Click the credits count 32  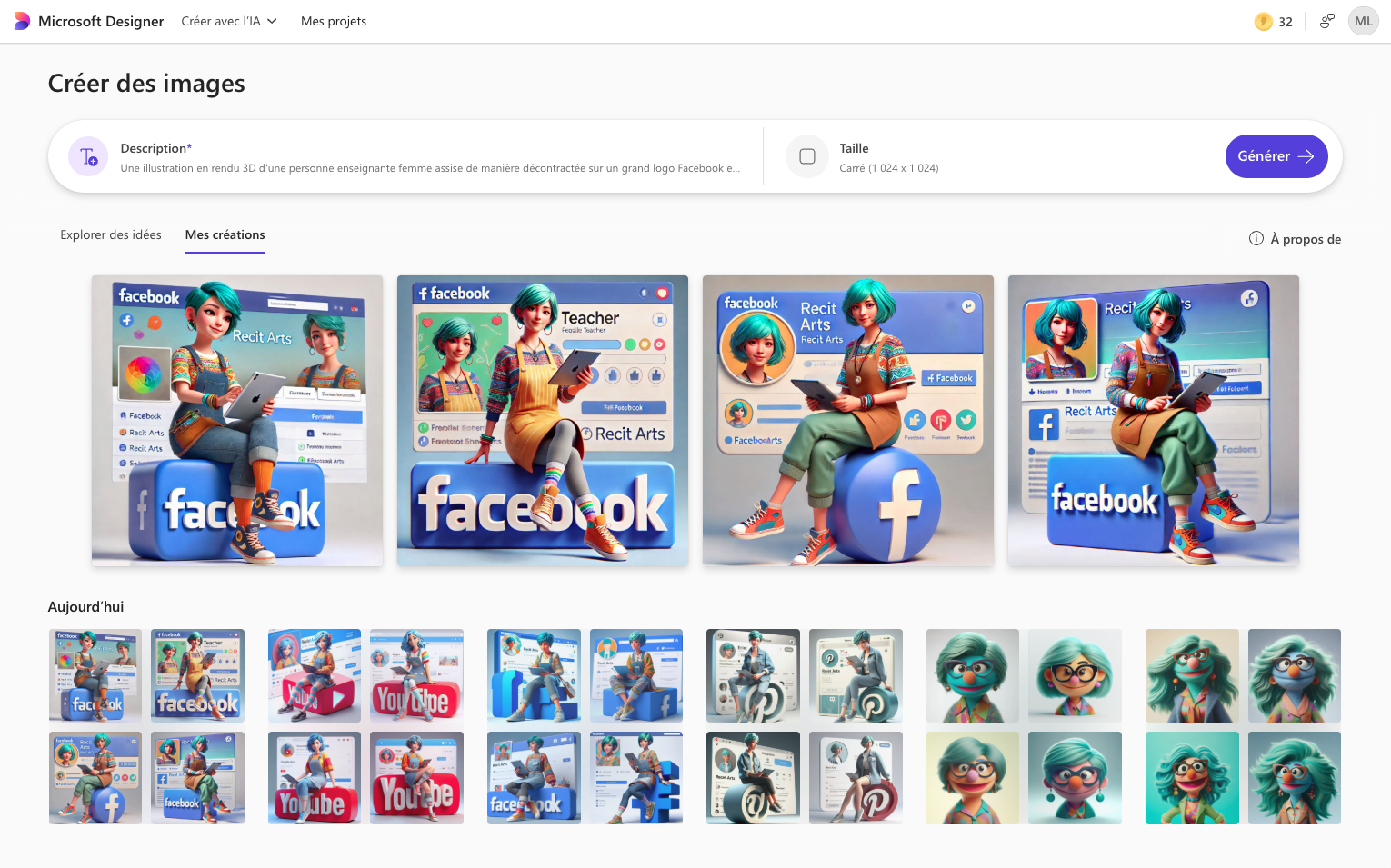click(x=1286, y=22)
